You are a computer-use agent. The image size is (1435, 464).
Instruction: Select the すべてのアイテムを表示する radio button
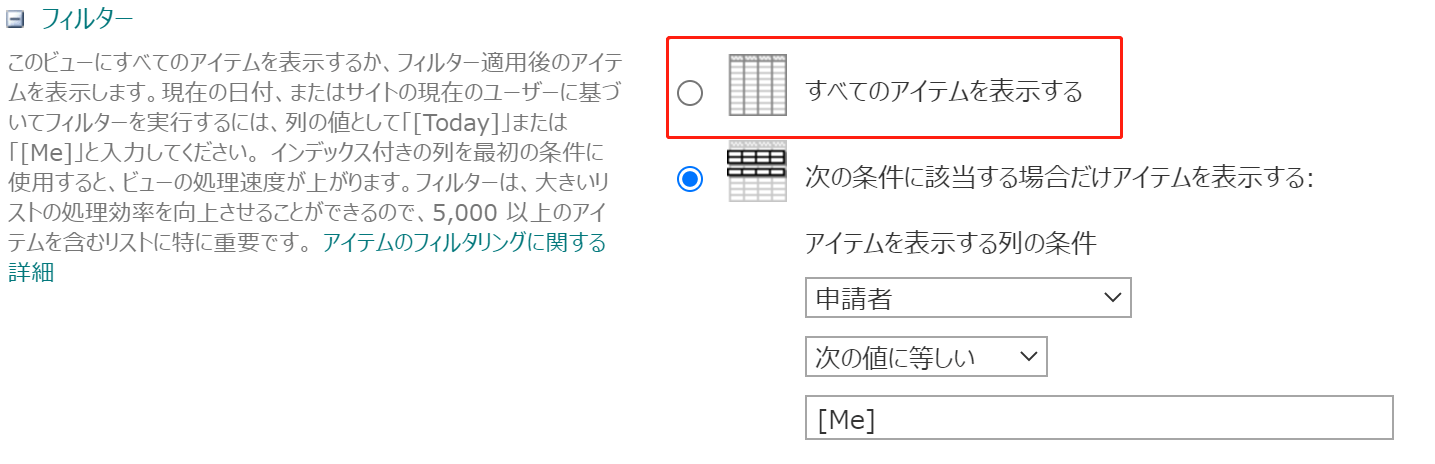pyautogui.click(x=690, y=93)
